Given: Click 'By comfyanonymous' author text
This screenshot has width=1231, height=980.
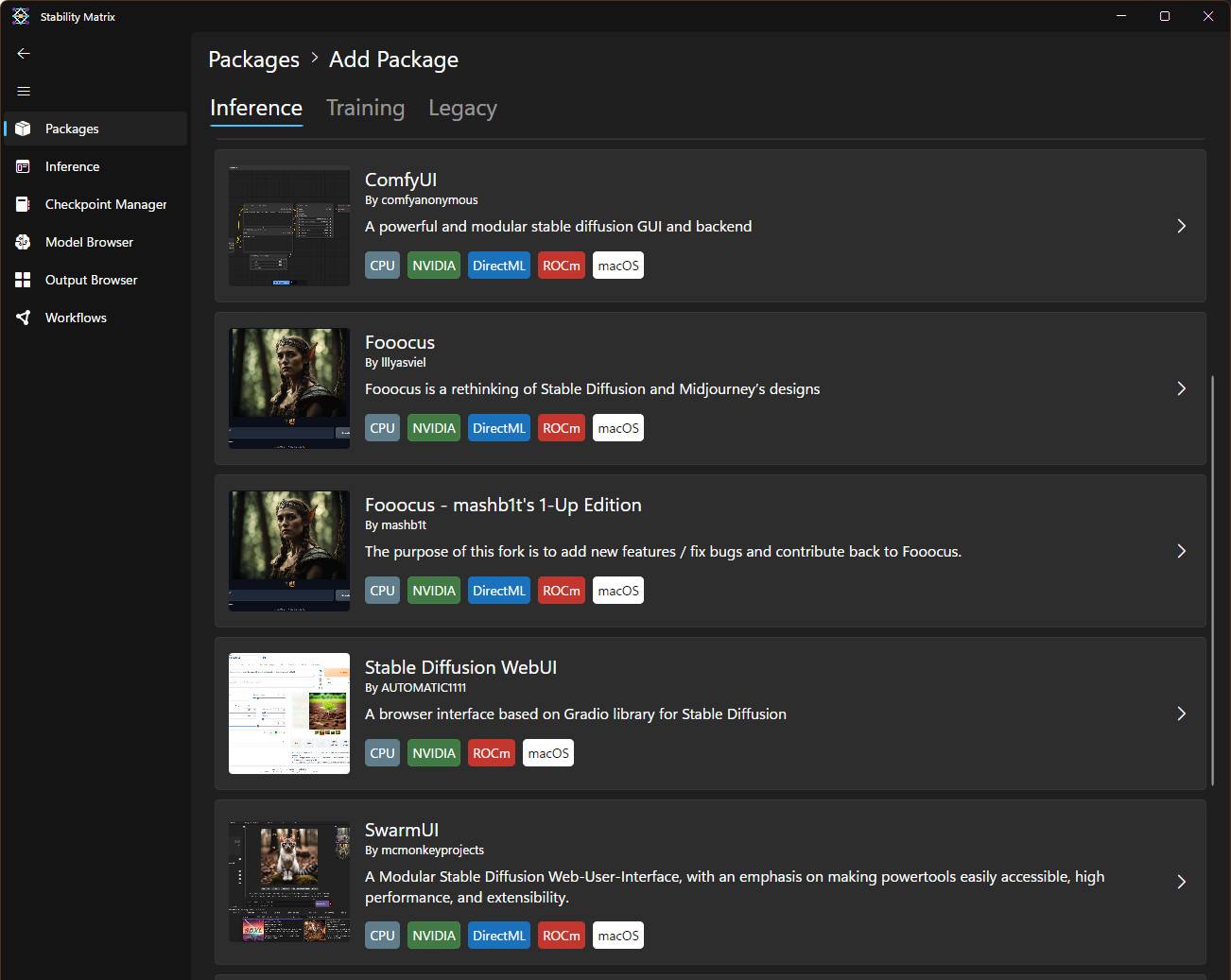Looking at the screenshot, I should (x=422, y=200).
